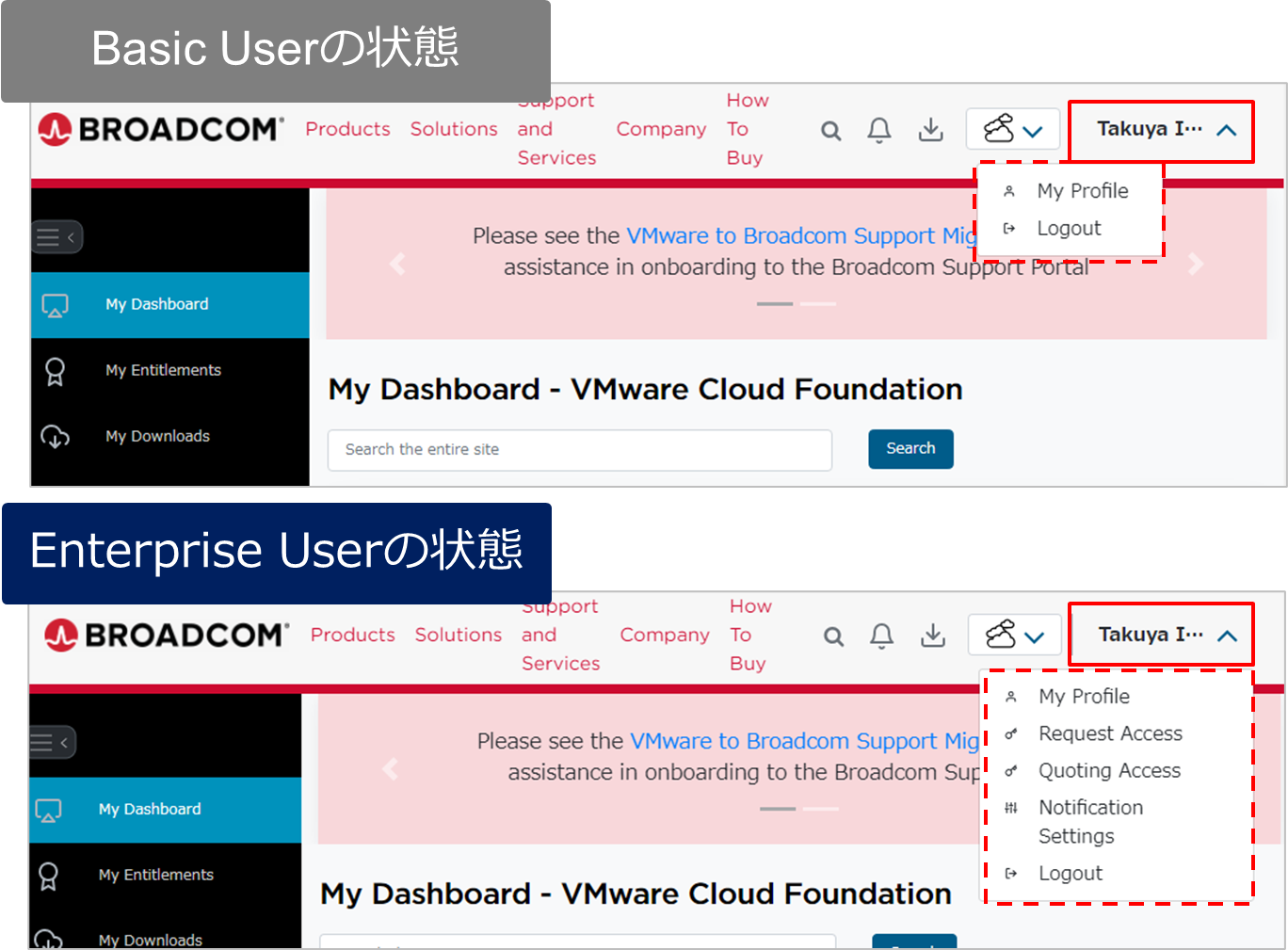Open VMware to Broadcom Support link, Enterprise User banner

point(805,741)
